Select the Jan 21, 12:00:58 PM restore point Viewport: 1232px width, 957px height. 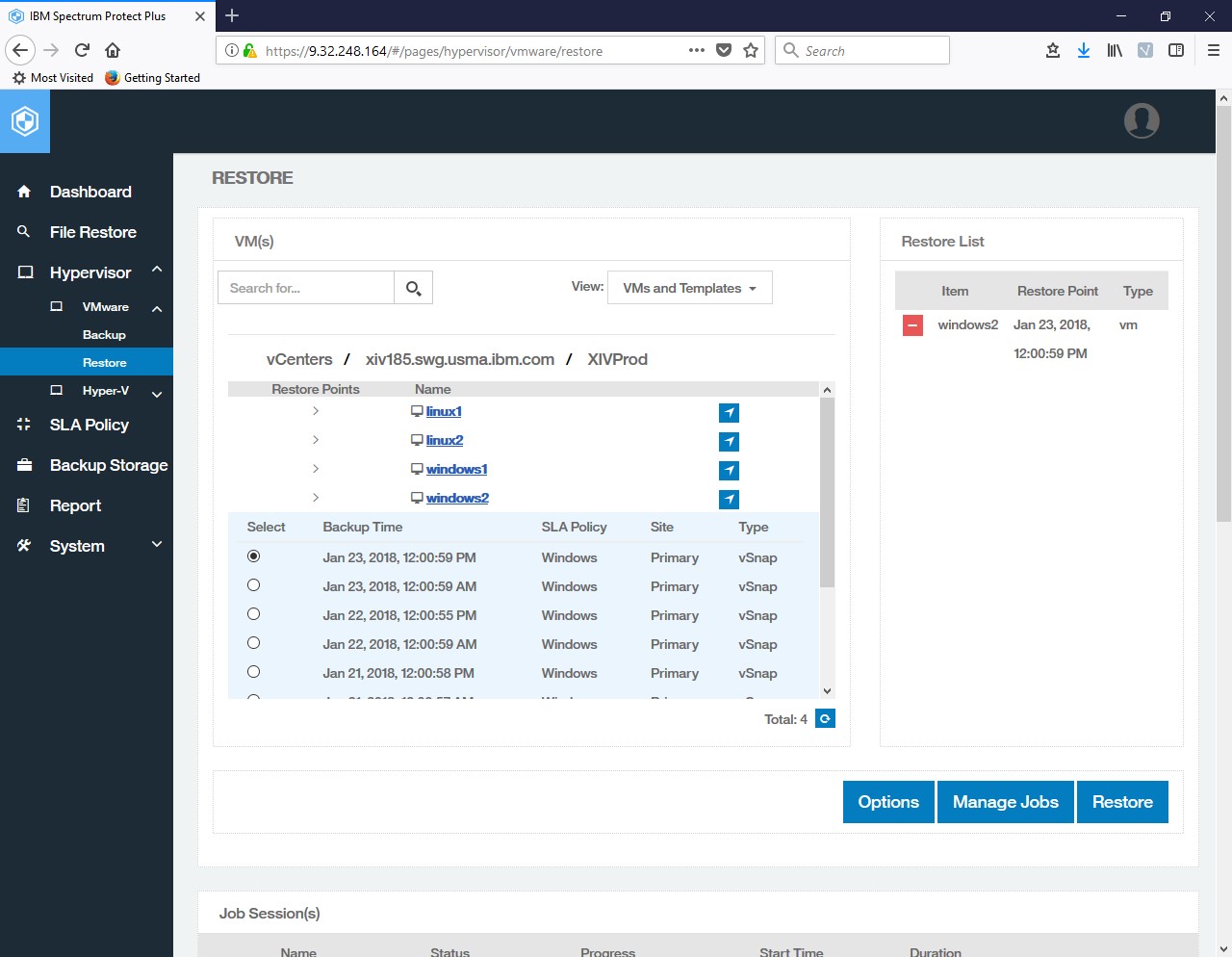point(253,672)
